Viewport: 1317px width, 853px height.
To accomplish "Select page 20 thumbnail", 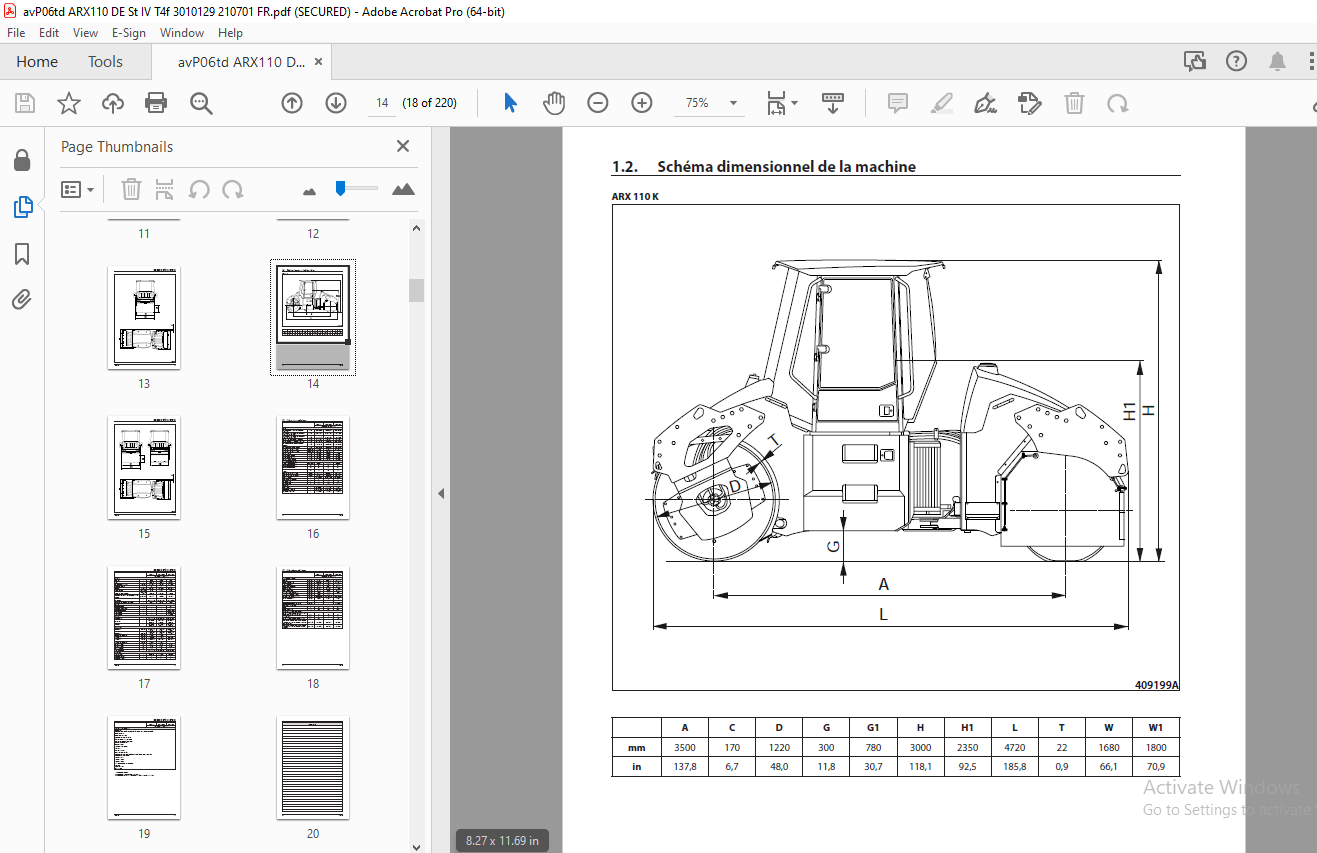I will click(313, 768).
